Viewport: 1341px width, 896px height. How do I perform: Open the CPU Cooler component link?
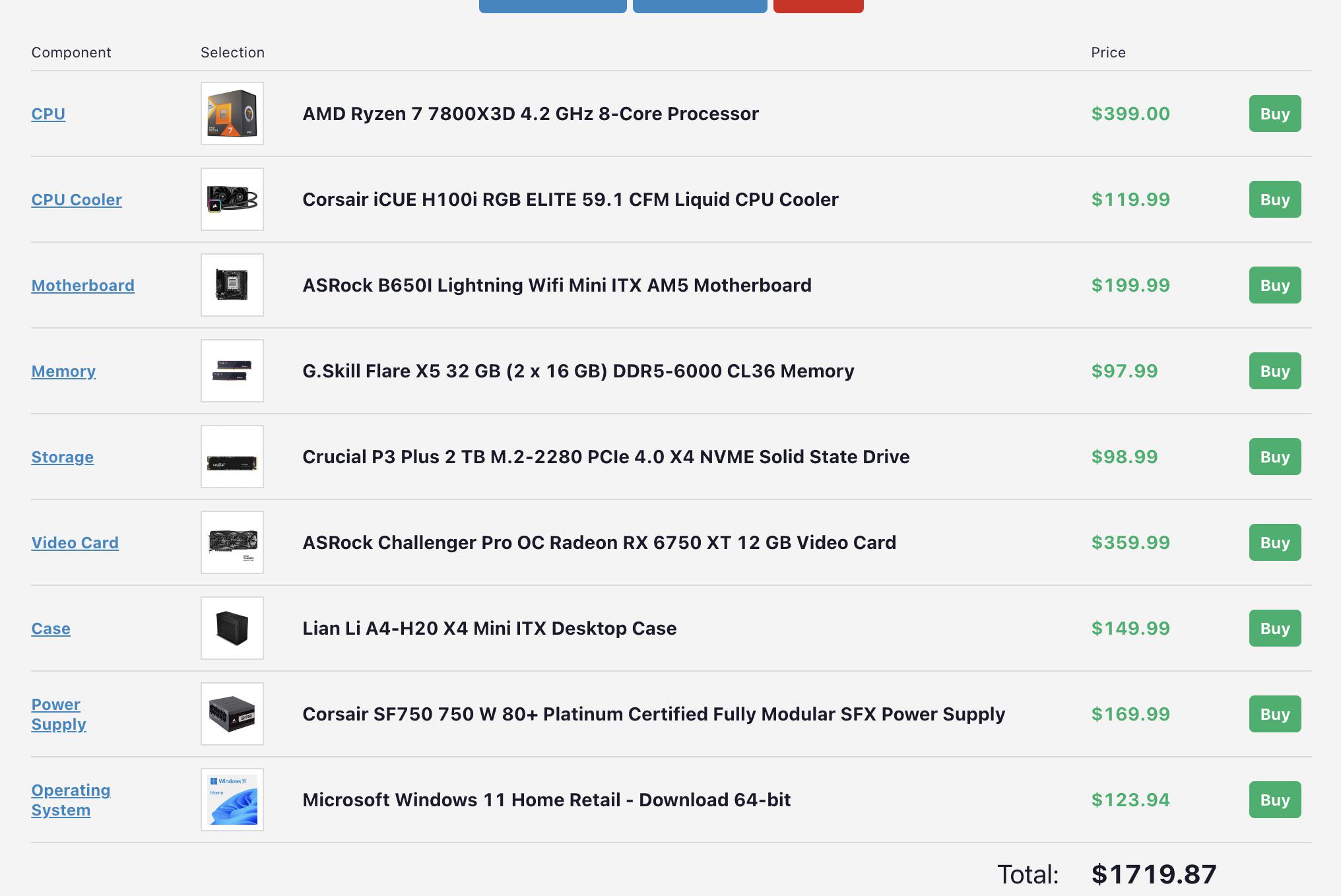click(x=77, y=199)
